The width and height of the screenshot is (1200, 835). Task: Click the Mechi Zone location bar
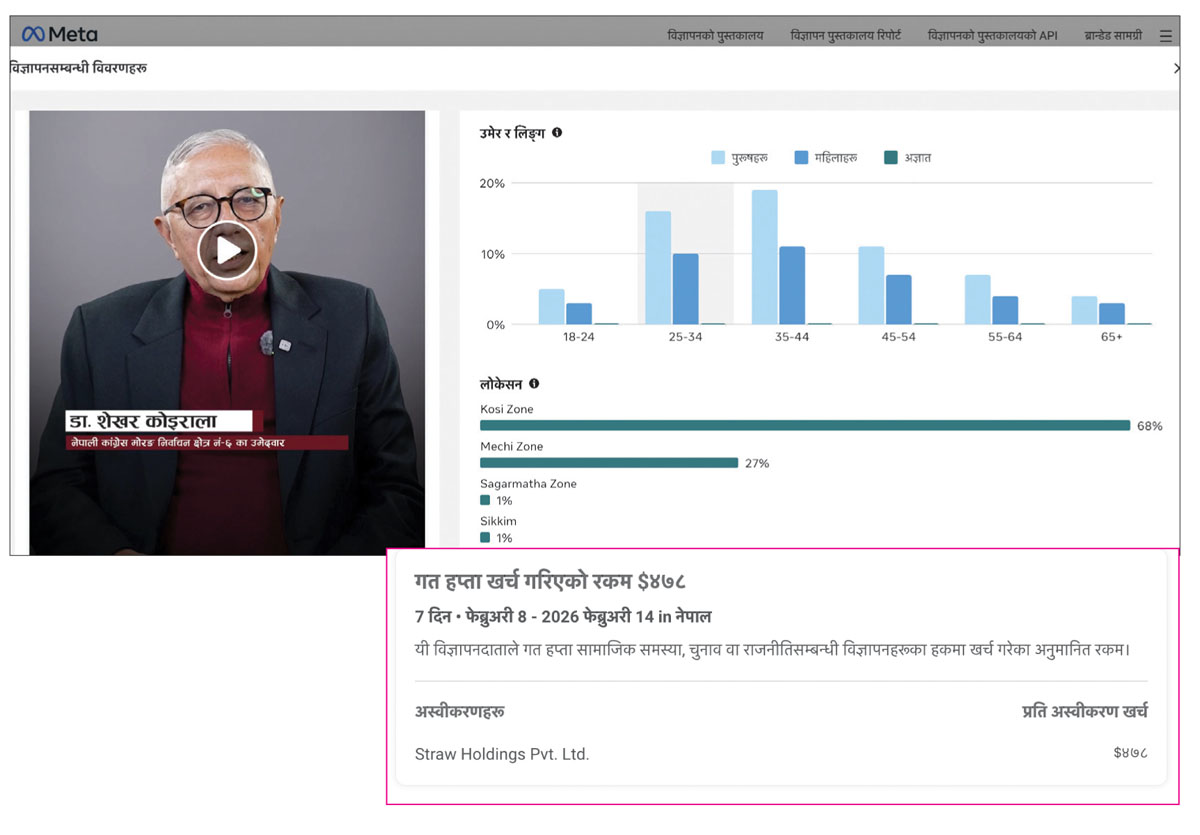tap(608, 463)
